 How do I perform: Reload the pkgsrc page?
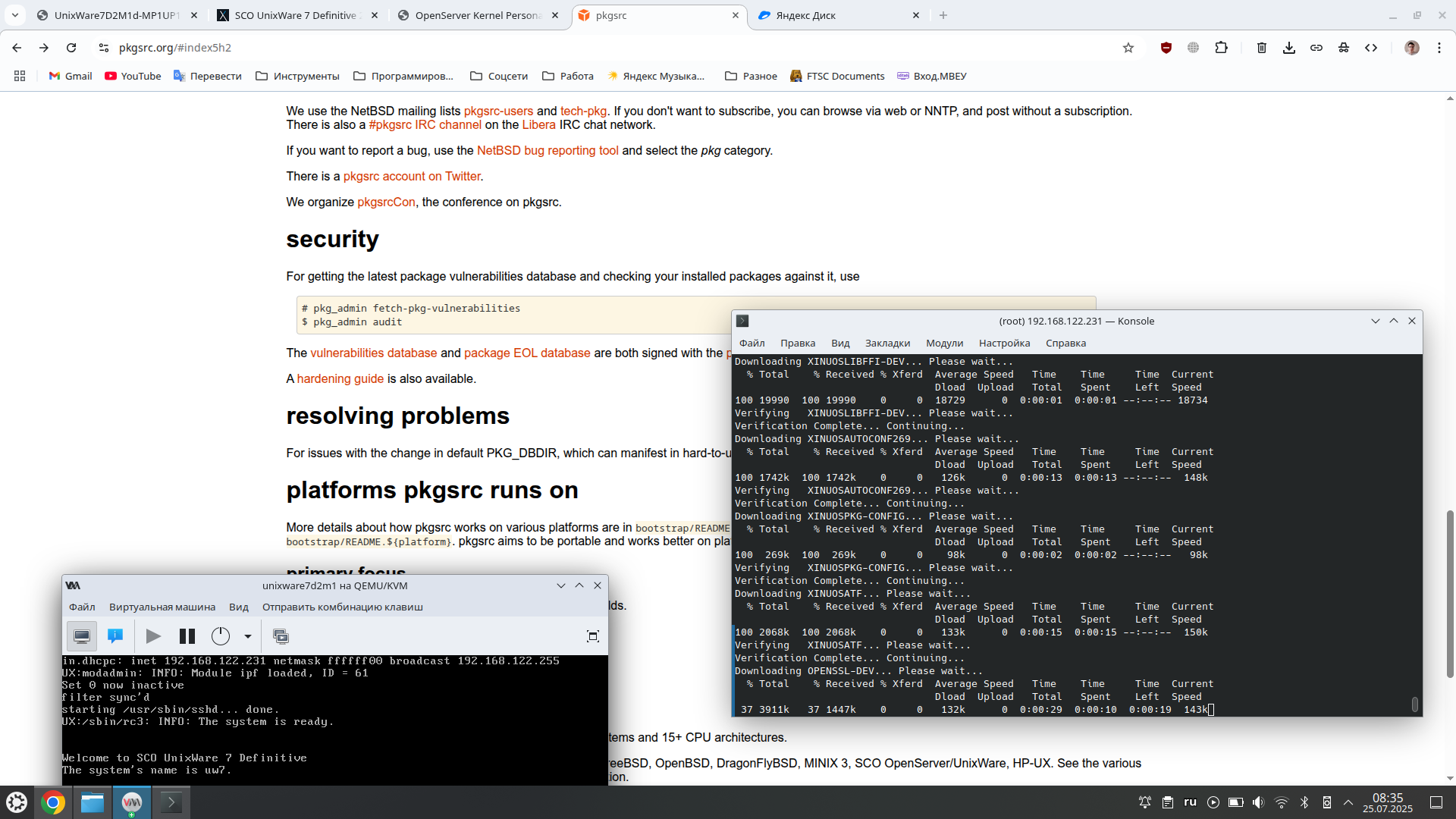click(x=71, y=48)
